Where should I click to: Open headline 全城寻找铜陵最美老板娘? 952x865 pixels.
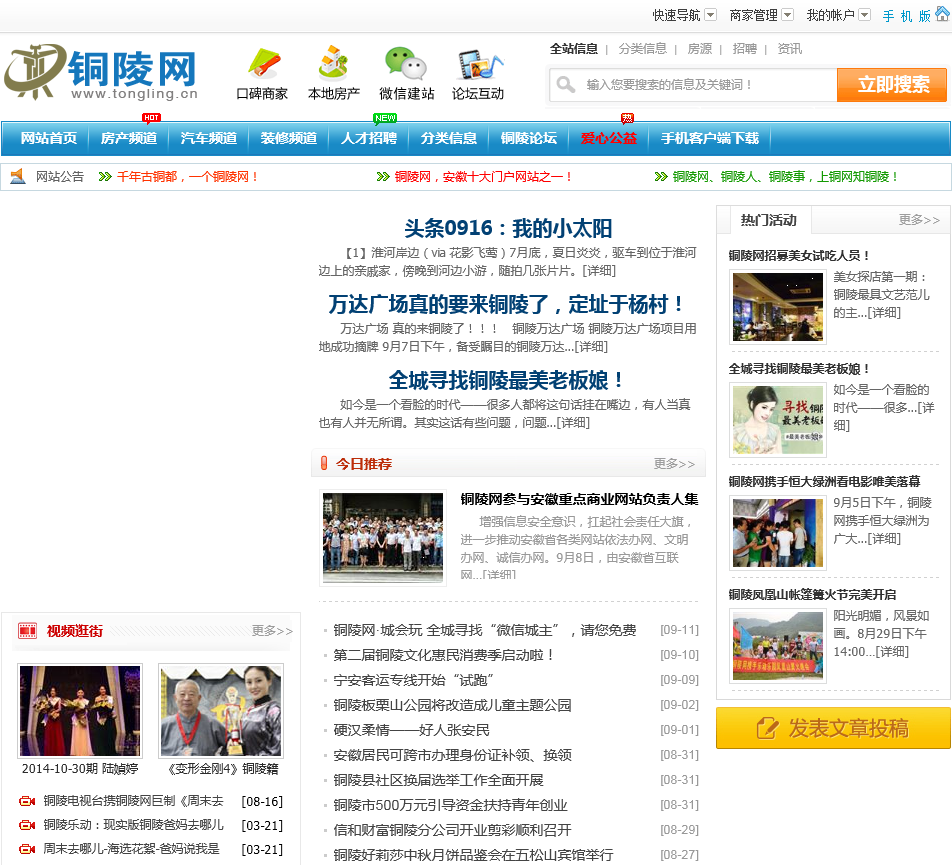coord(508,380)
